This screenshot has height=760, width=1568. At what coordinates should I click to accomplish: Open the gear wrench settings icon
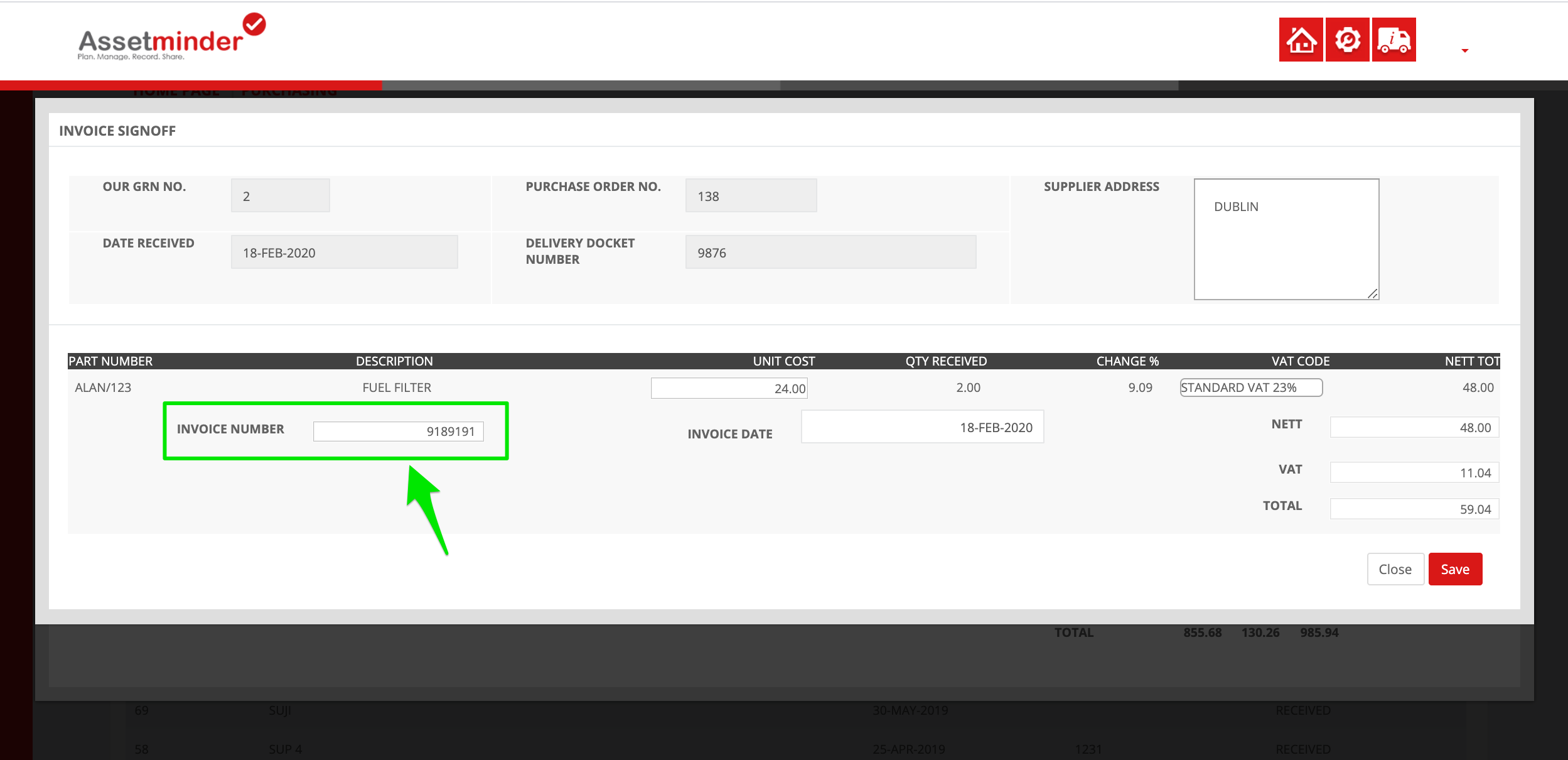pos(1347,40)
